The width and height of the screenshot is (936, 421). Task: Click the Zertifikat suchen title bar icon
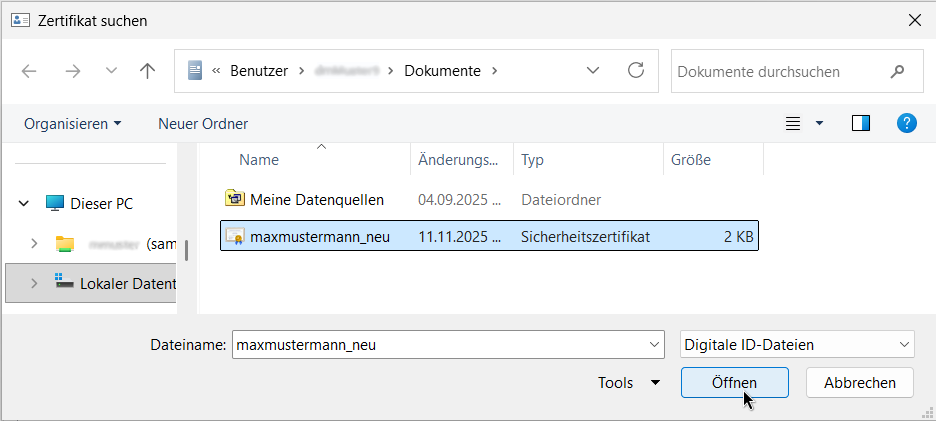tap(20, 20)
